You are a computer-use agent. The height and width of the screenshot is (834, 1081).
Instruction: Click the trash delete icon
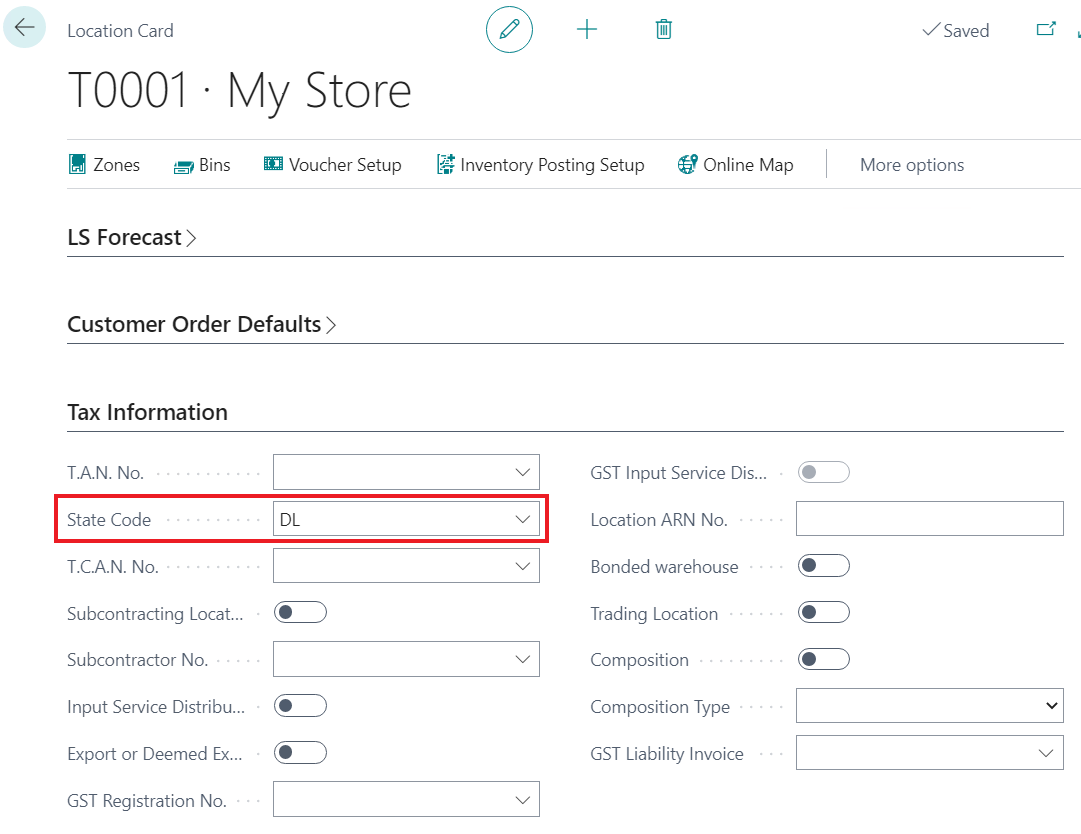[x=663, y=30]
